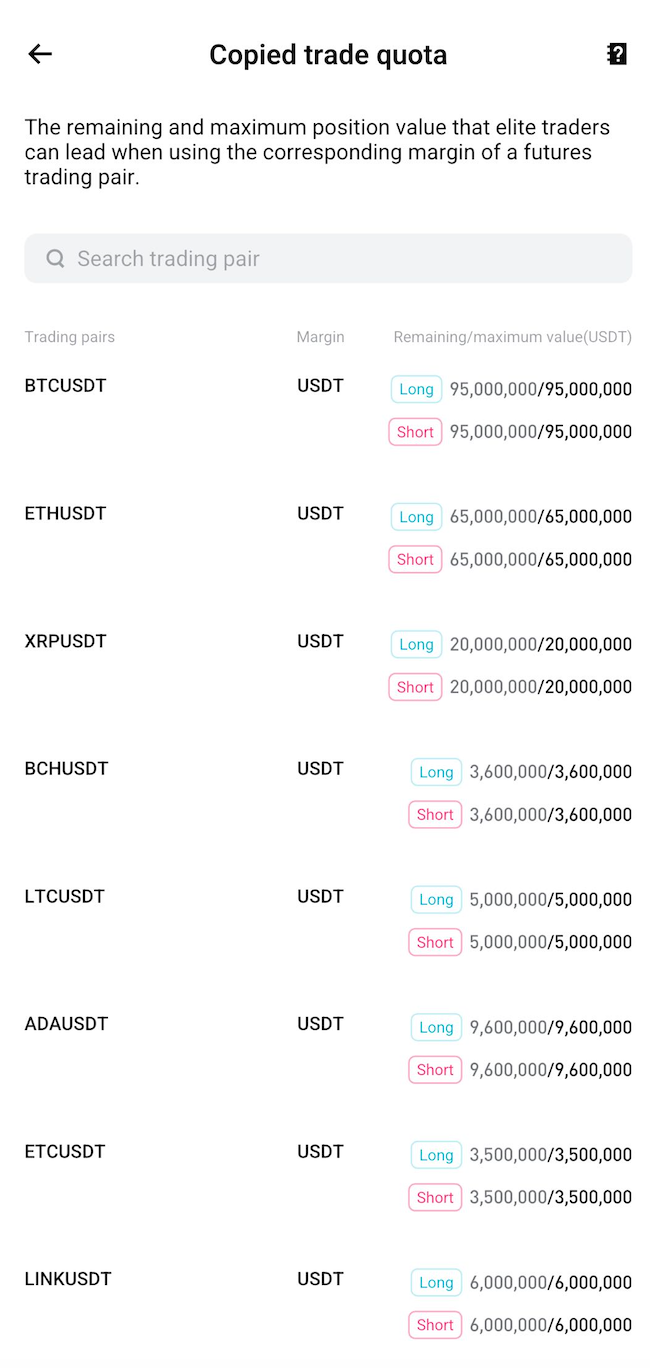
Task: Tap the back arrow icon
Action: pos(40,54)
